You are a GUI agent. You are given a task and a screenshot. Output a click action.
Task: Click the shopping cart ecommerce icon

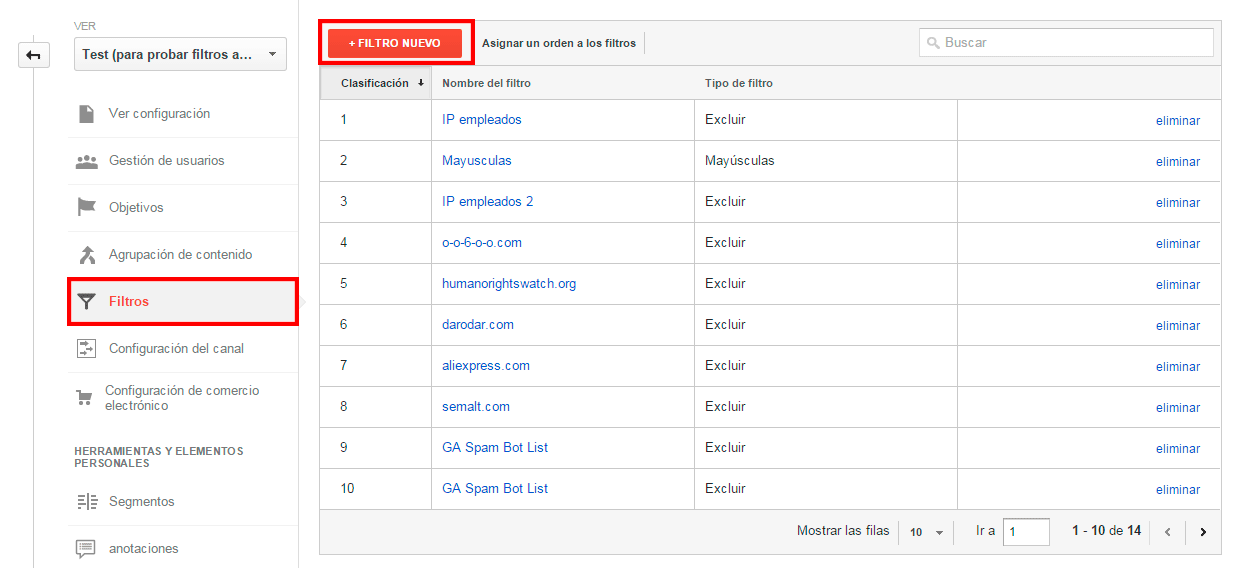(x=86, y=398)
